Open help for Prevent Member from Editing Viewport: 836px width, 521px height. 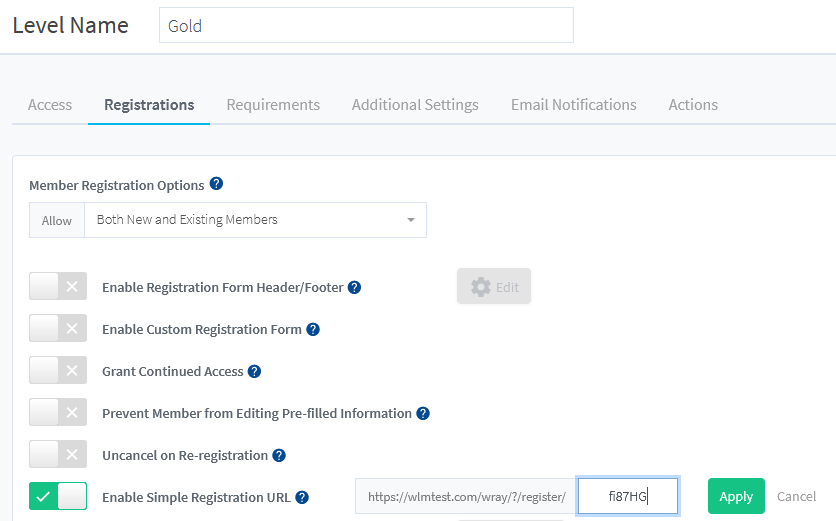click(x=423, y=414)
